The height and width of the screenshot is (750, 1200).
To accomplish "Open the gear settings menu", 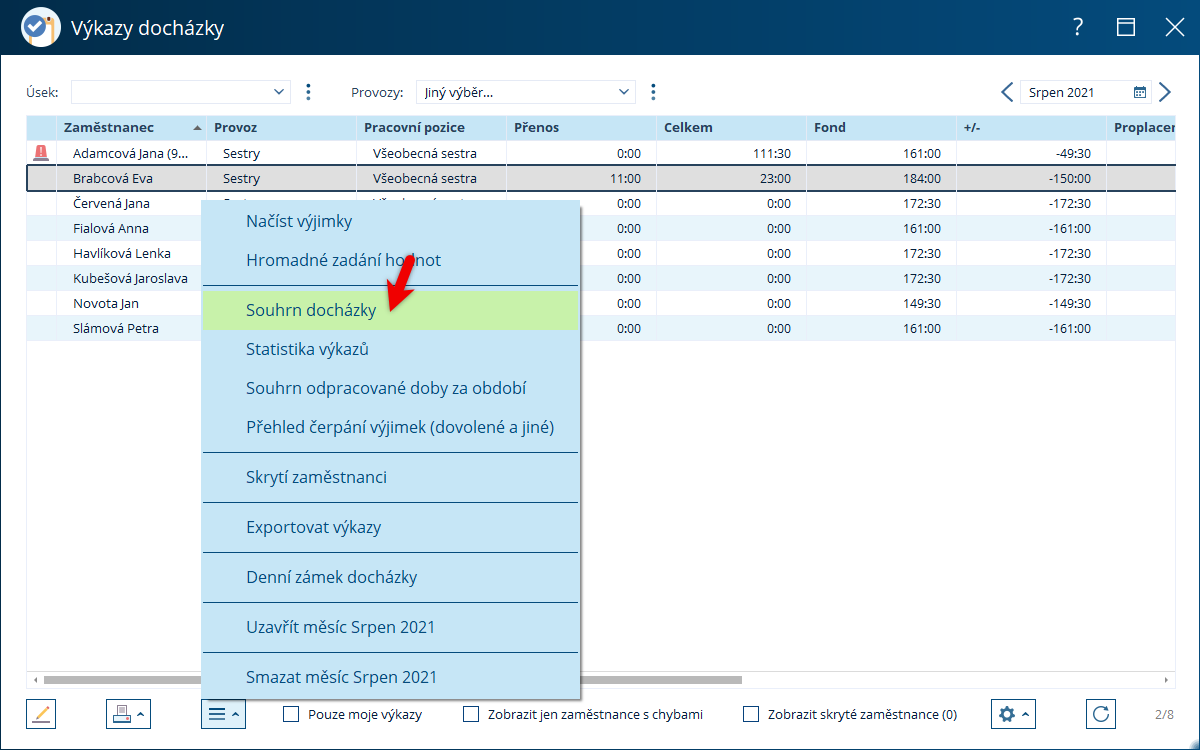I will (x=1013, y=714).
